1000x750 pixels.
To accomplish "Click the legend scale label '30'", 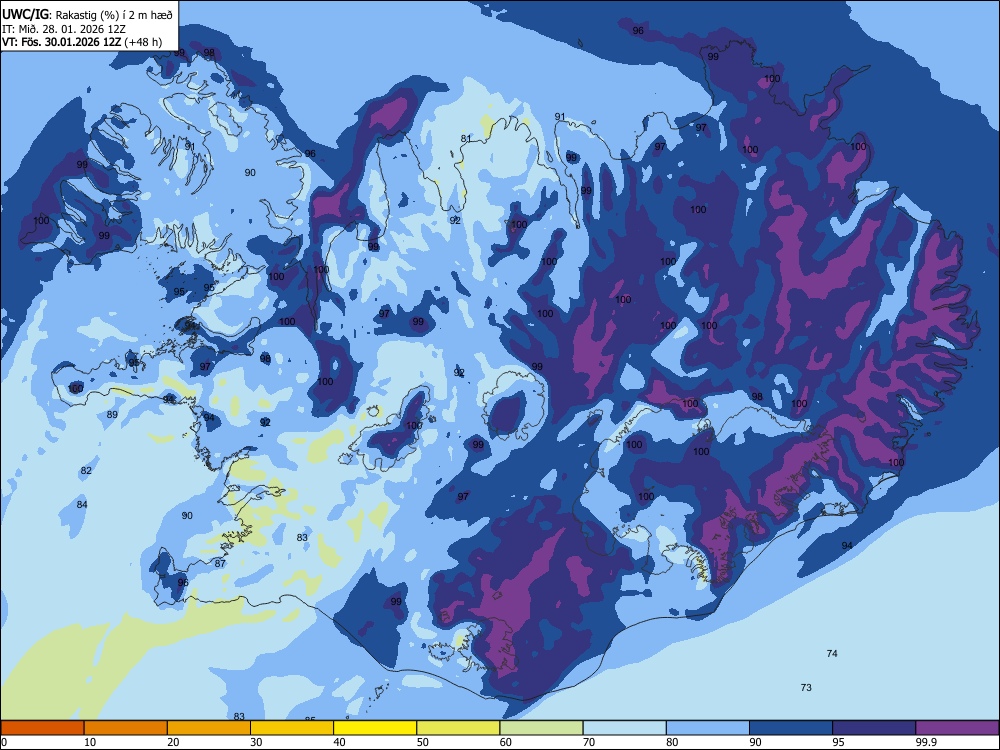I will click(256, 742).
